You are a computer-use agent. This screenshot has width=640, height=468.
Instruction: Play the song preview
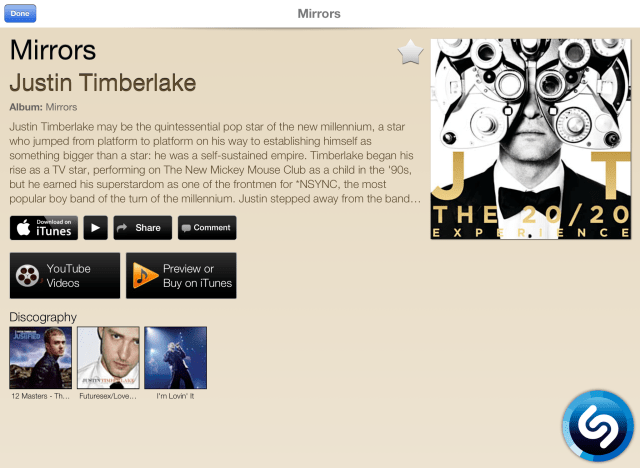96,228
